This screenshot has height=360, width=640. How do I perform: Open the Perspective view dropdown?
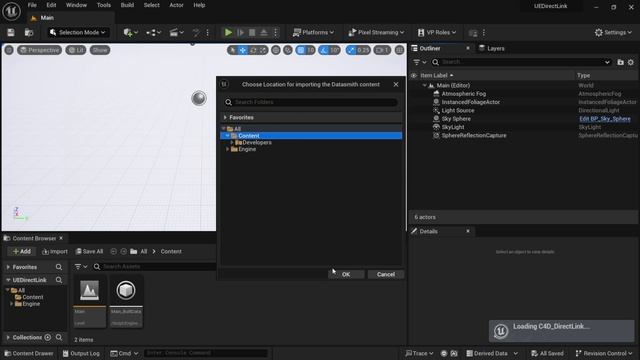[x=39, y=50]
